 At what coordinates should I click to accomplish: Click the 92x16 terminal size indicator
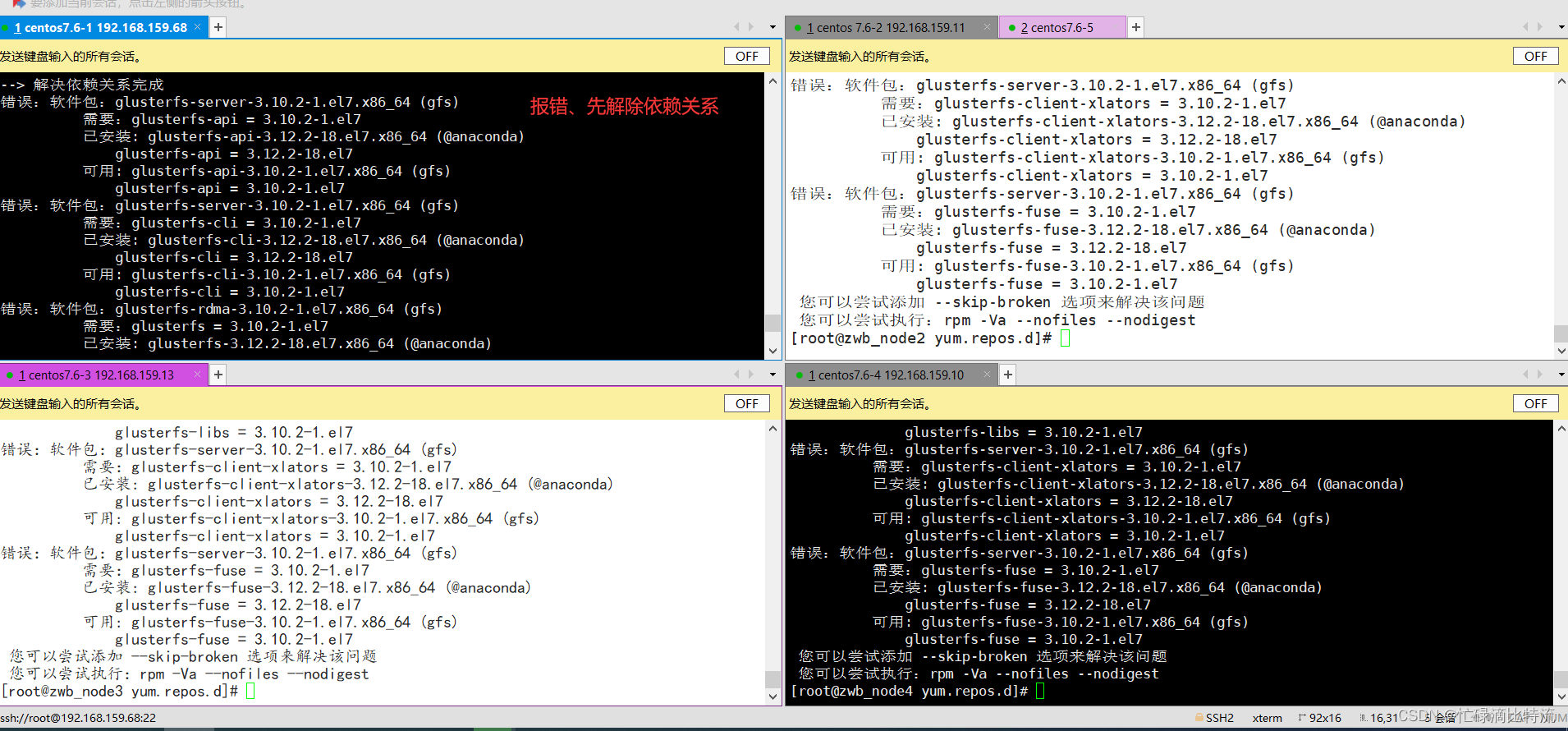(1320, 718)
